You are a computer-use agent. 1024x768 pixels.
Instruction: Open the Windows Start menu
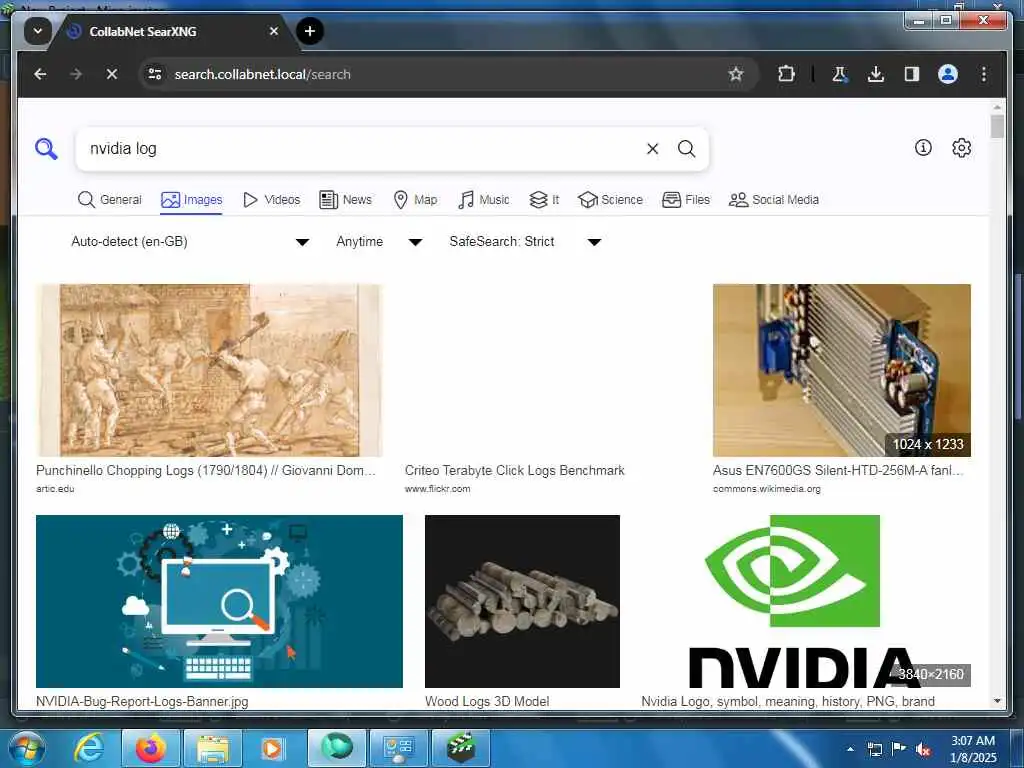26,748
